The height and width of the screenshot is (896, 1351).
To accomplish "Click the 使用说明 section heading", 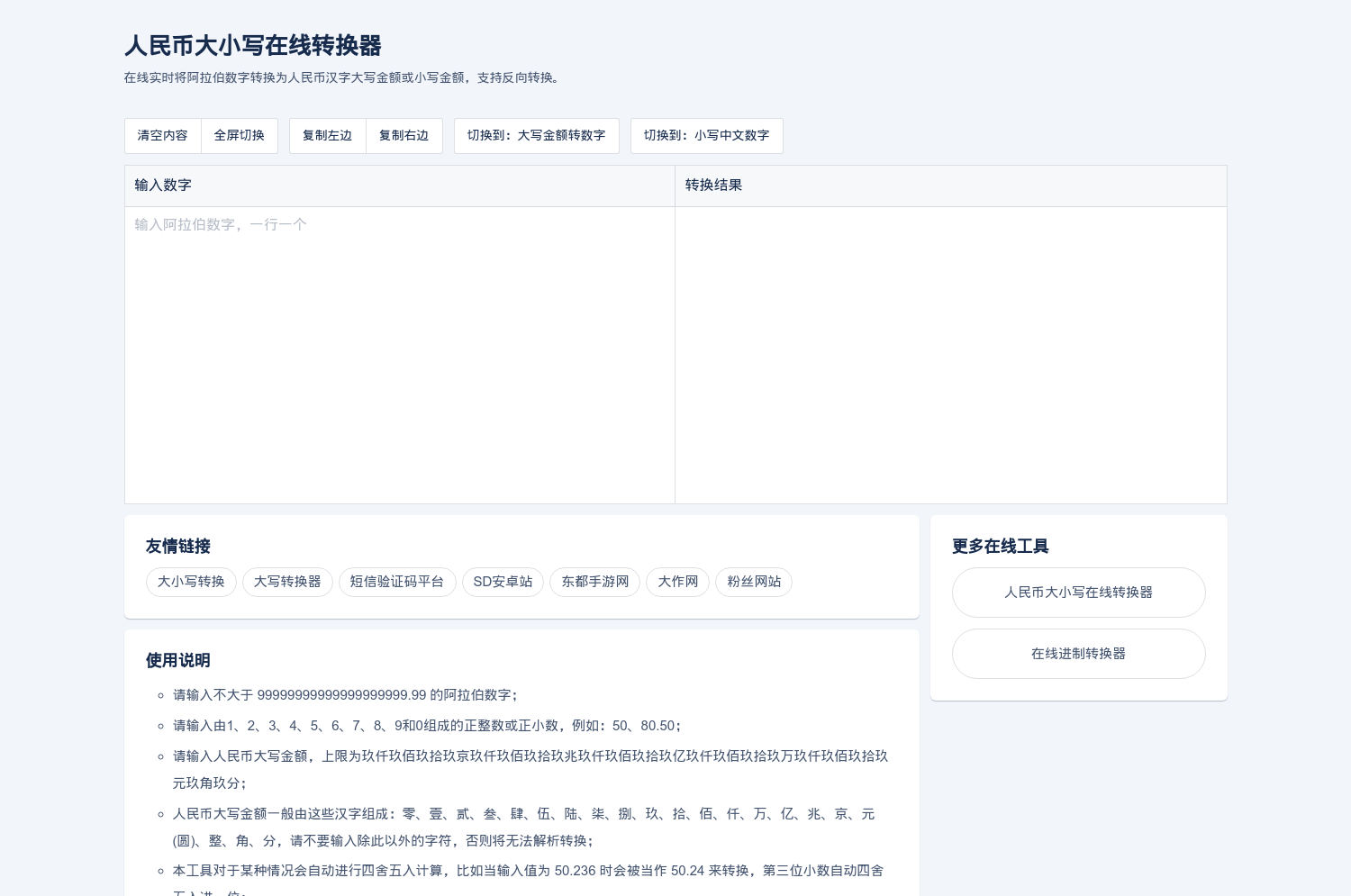I will pos(178,661).
